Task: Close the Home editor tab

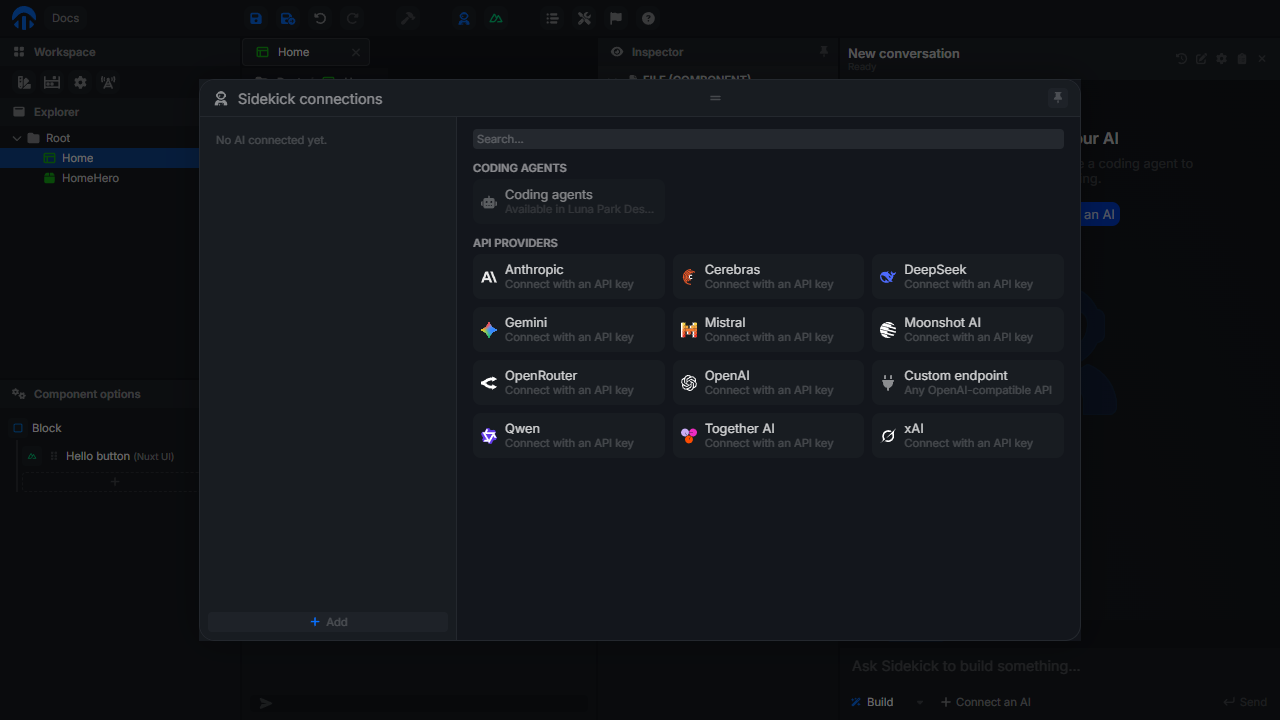Action: click(356, 52)
